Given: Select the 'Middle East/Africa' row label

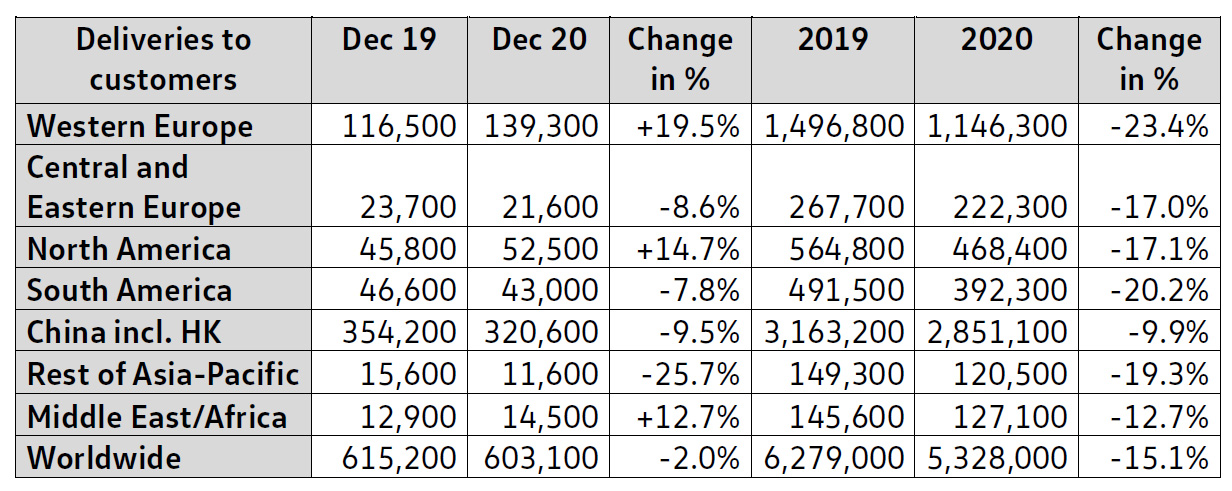Looking at the screenshot, I should coord(157,415).
